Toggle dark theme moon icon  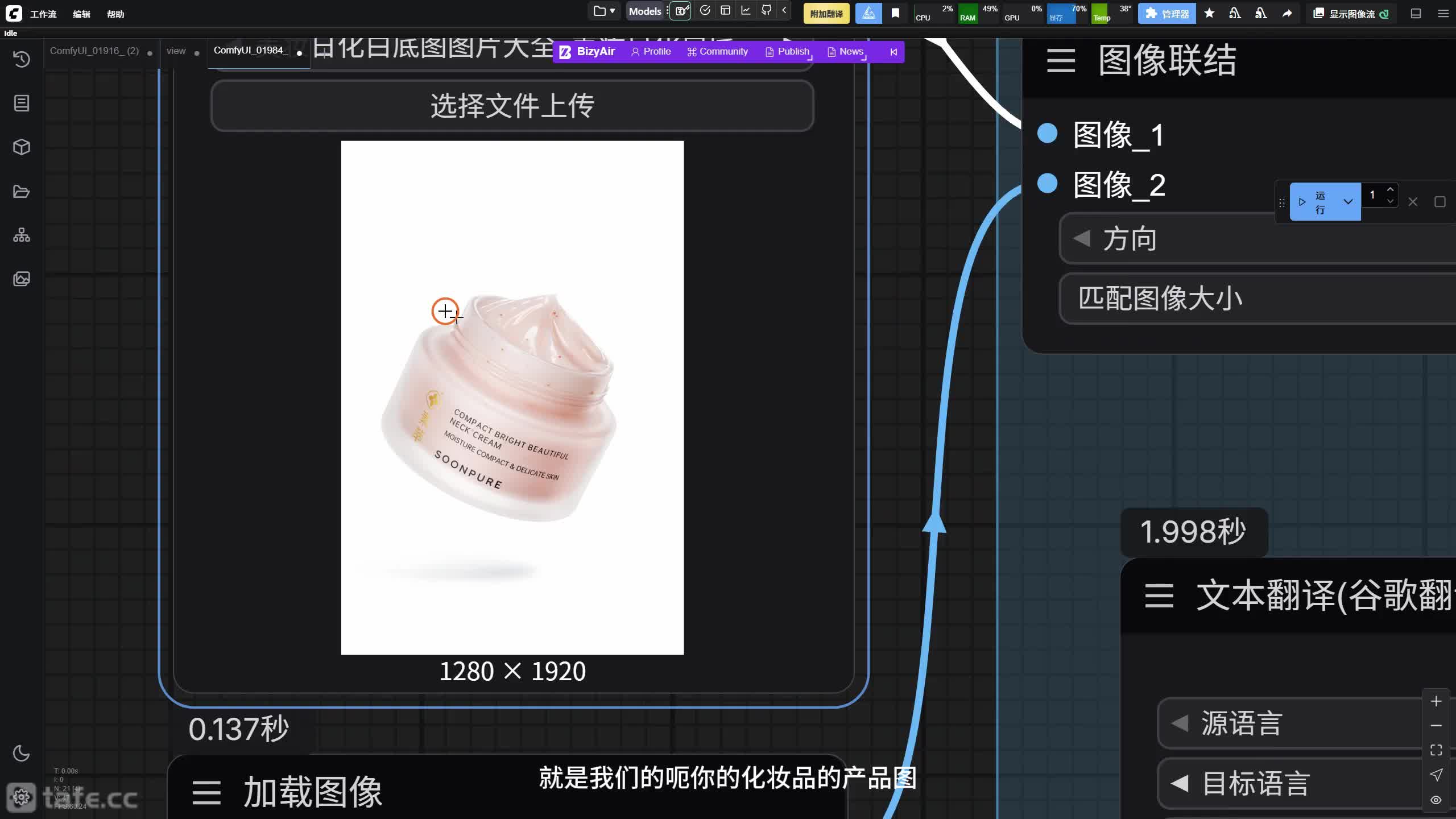click(21, 753)
